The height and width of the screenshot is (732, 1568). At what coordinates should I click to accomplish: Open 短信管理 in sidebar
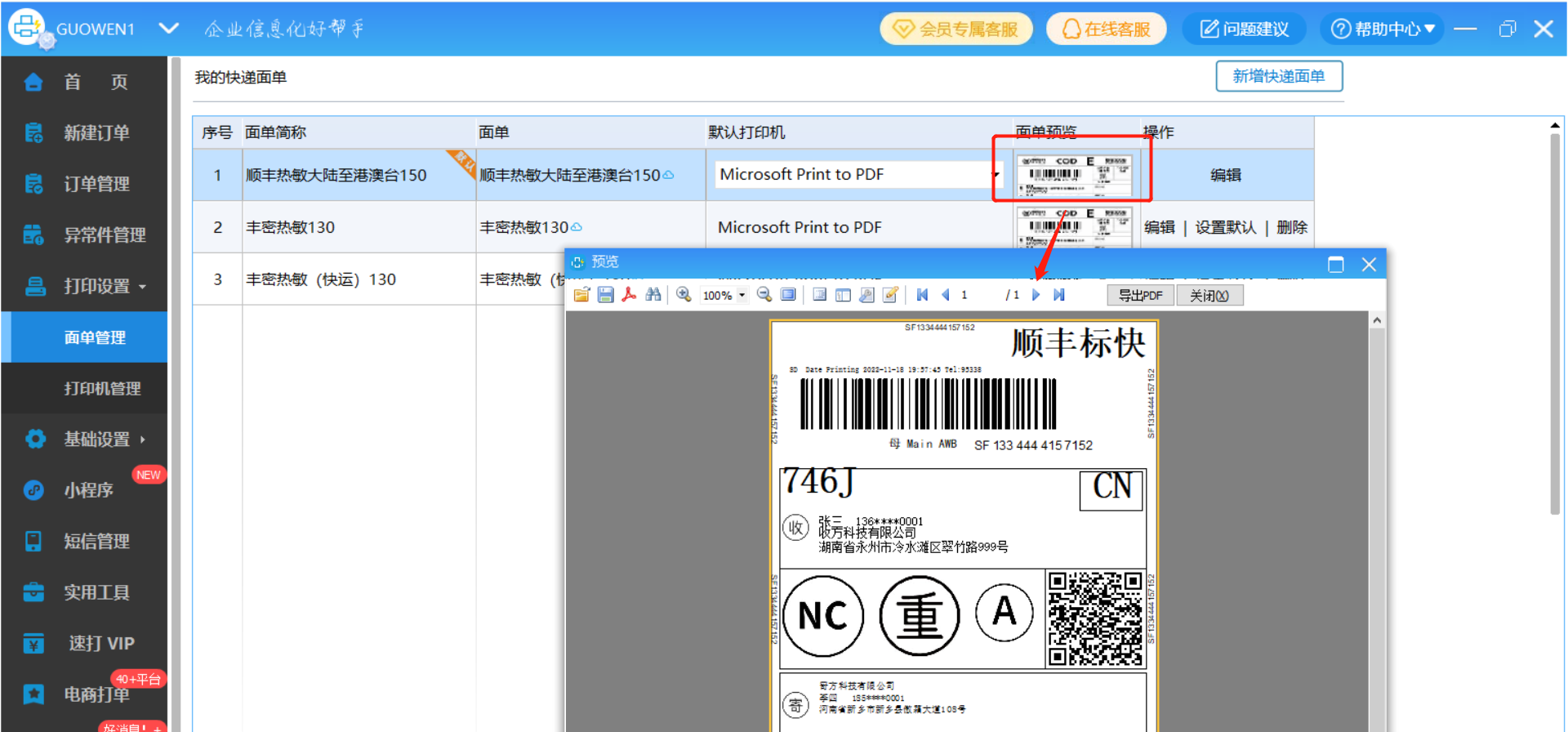pyautogui.click(x=84, y=541)
